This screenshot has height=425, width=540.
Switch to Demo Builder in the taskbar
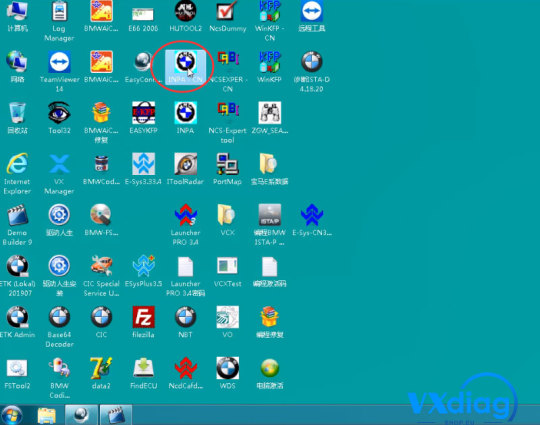116,415
